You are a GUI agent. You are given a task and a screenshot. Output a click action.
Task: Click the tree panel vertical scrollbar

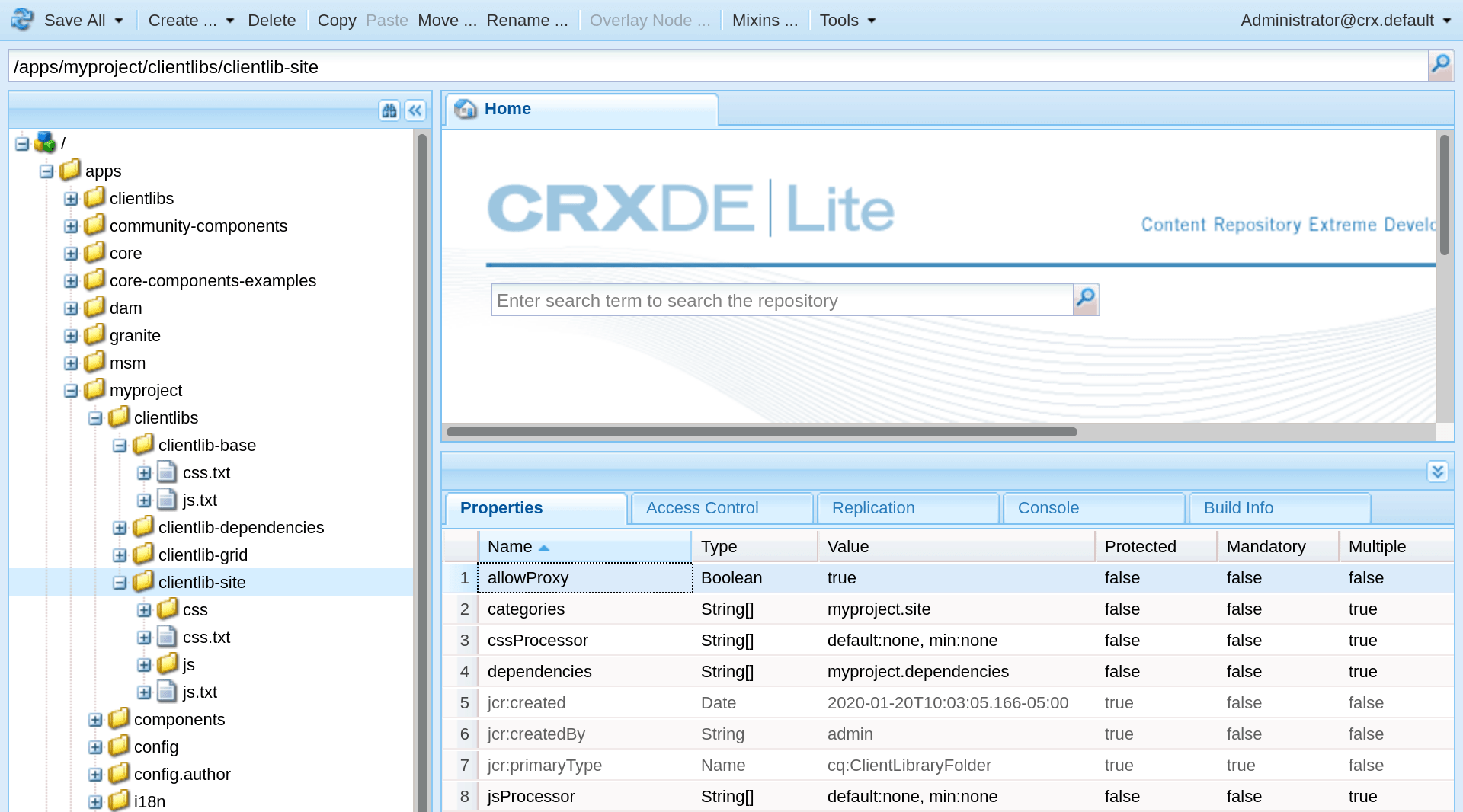click(x=421, y=472)
